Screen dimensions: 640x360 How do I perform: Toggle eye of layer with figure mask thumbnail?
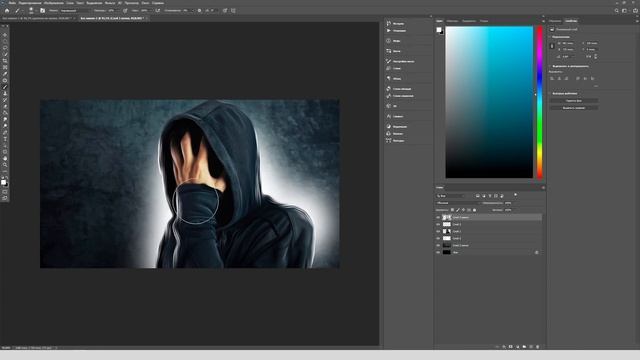pyautogui.click(x=438, y=231)
